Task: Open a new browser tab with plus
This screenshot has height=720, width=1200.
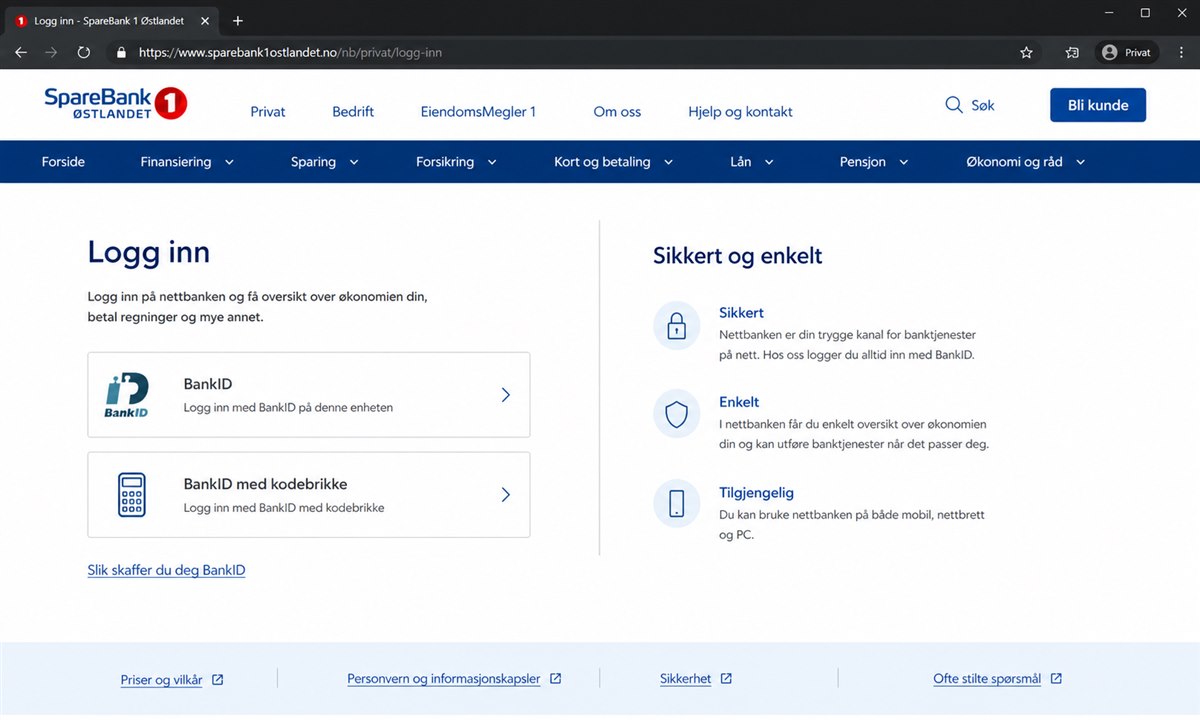Action: click(x=238, y=21)
